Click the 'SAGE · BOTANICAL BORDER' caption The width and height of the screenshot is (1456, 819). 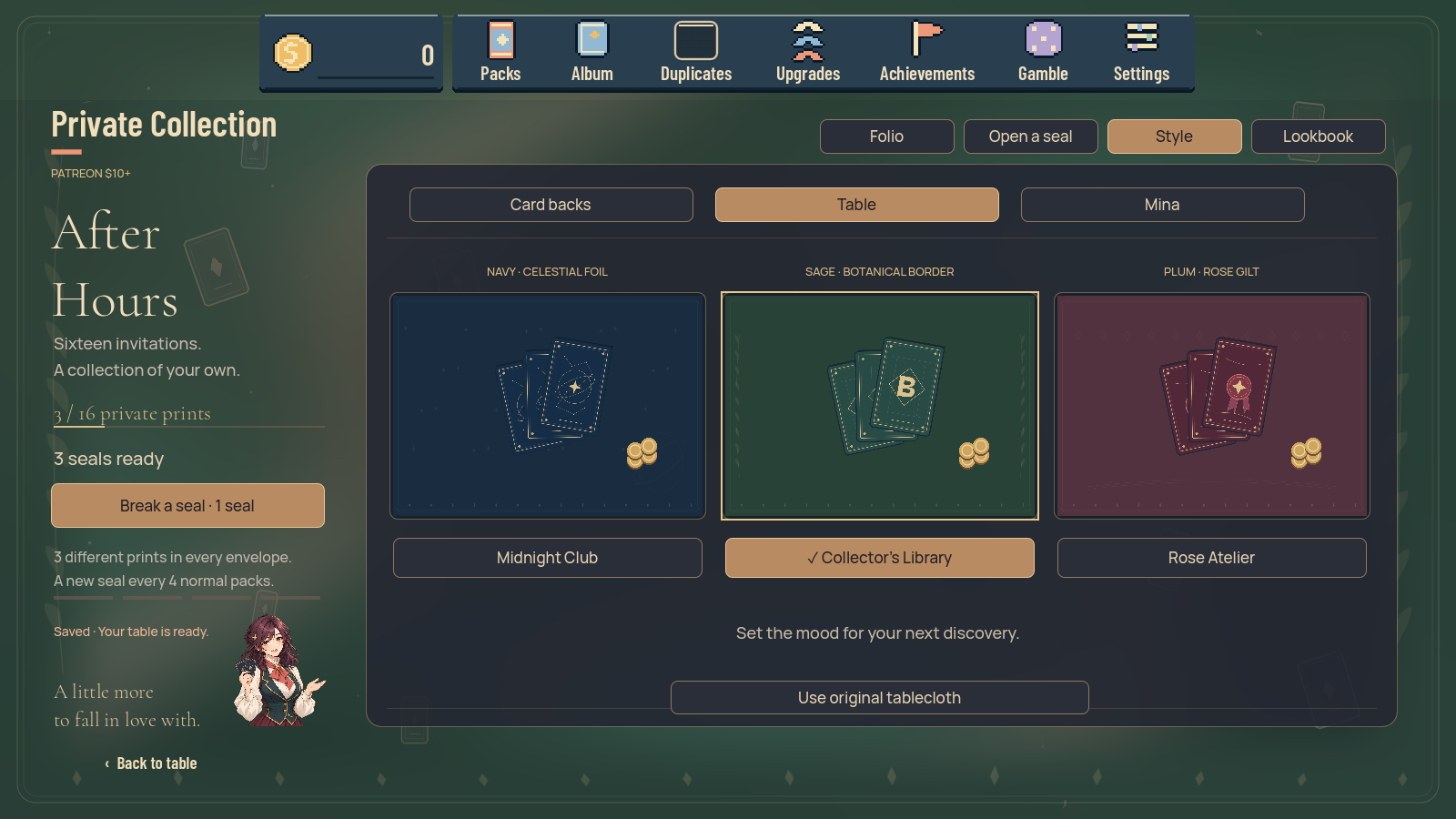pyautogui.click(x=880, y=272)
